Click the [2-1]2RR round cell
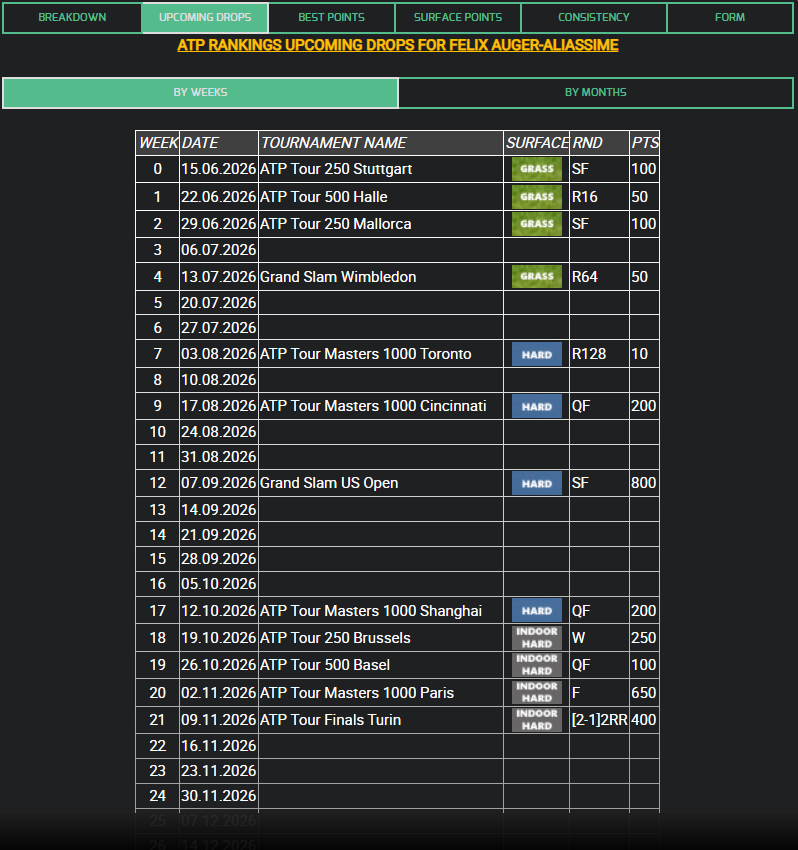 600,720
